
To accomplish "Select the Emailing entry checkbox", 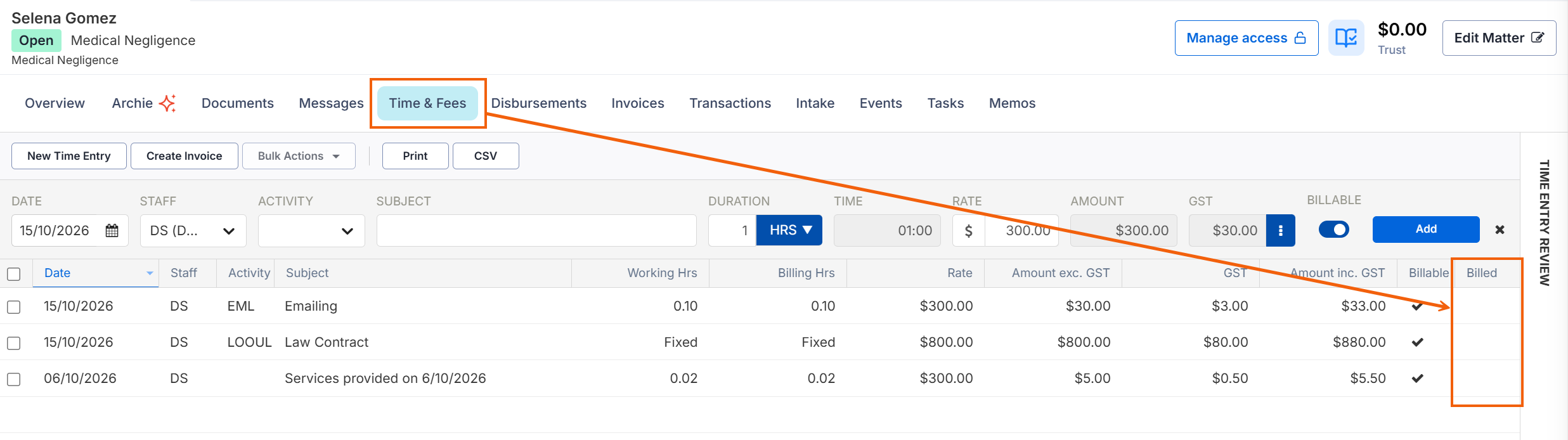I will tap(13, 307).
